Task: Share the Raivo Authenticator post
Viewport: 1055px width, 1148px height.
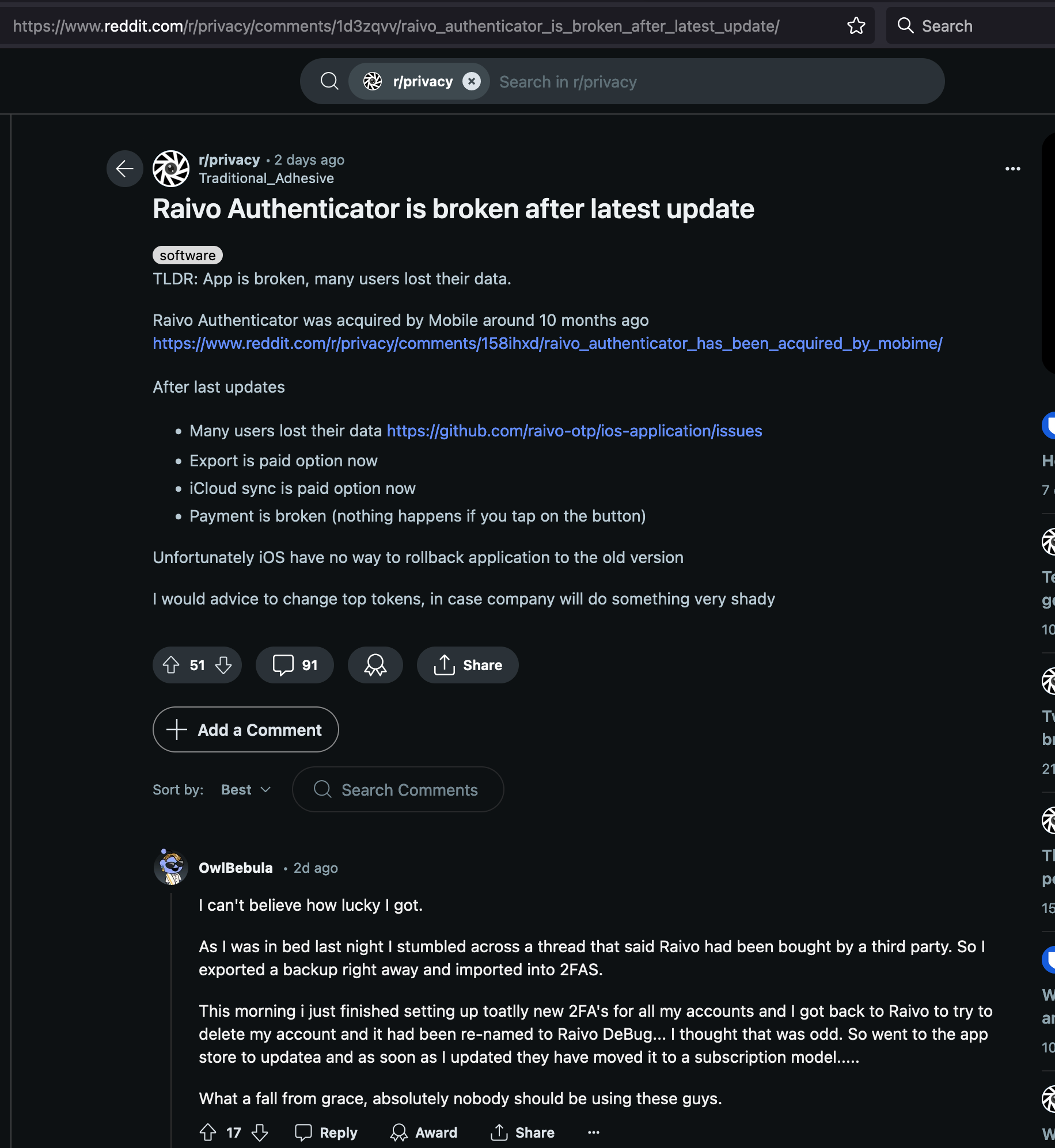Action: click(468, 665)
